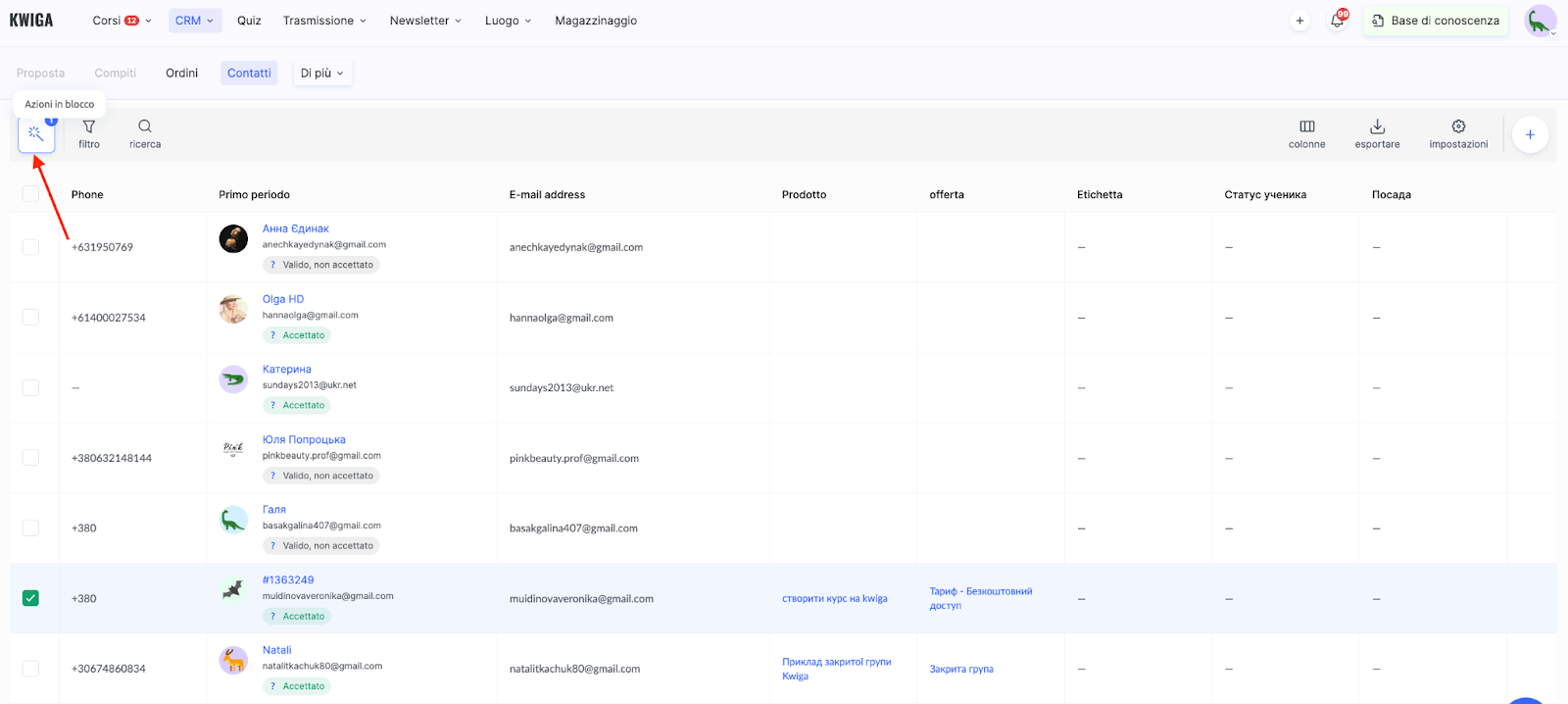Click the question mark on Olga HD's Accettato badge
Image resolution: width=1568 pixels, height=704 pixels.
pos(272,335)
